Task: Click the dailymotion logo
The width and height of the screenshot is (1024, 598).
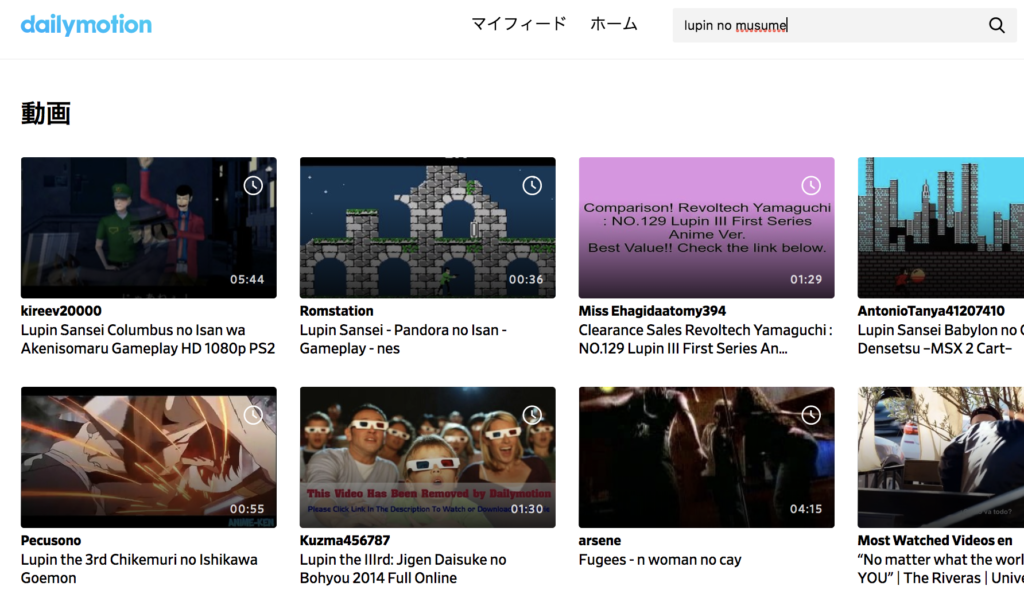Action: (86, 25)
